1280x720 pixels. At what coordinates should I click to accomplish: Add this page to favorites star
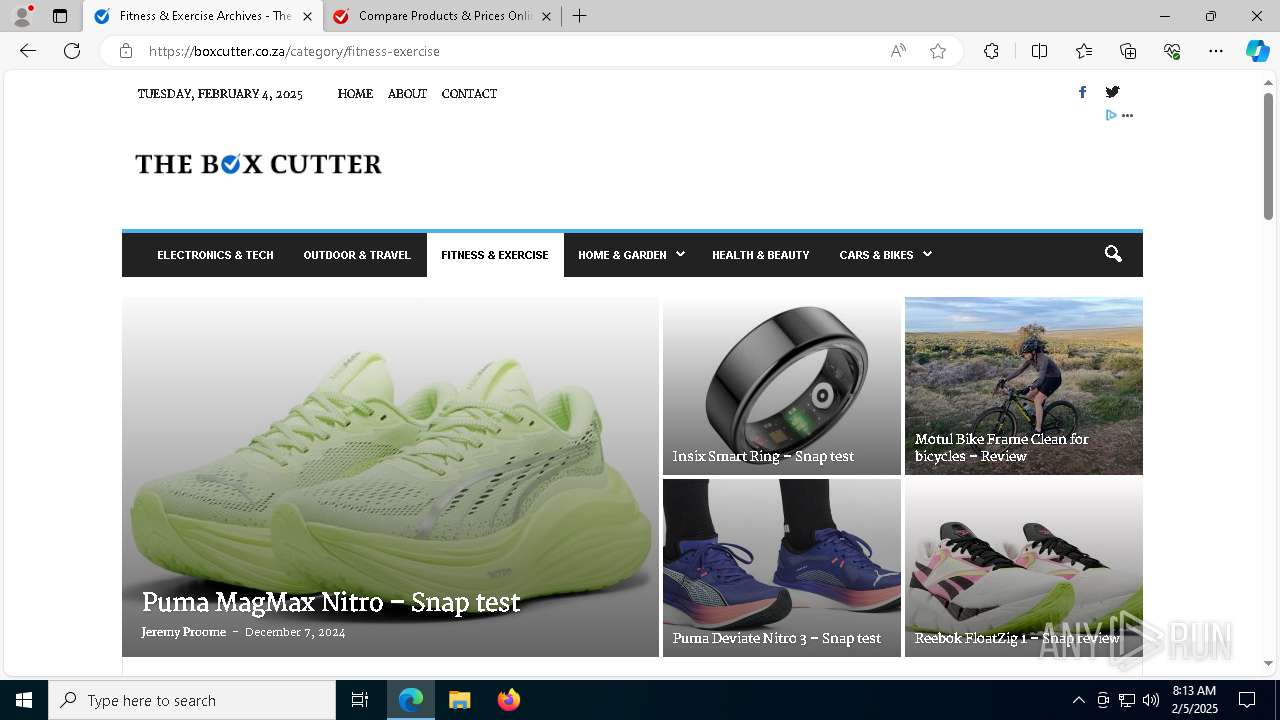(x=938, y=51)
